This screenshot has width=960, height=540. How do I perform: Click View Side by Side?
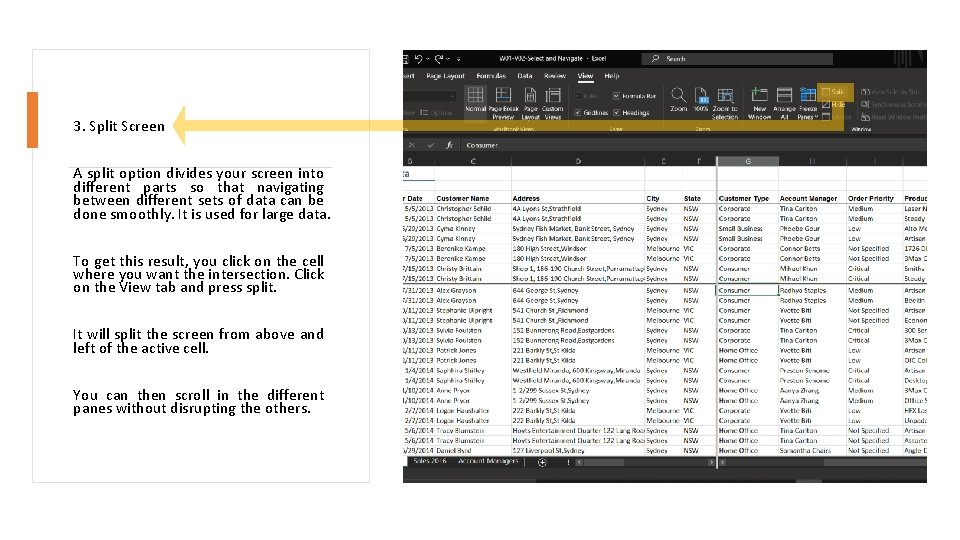[x=891, y=92]
